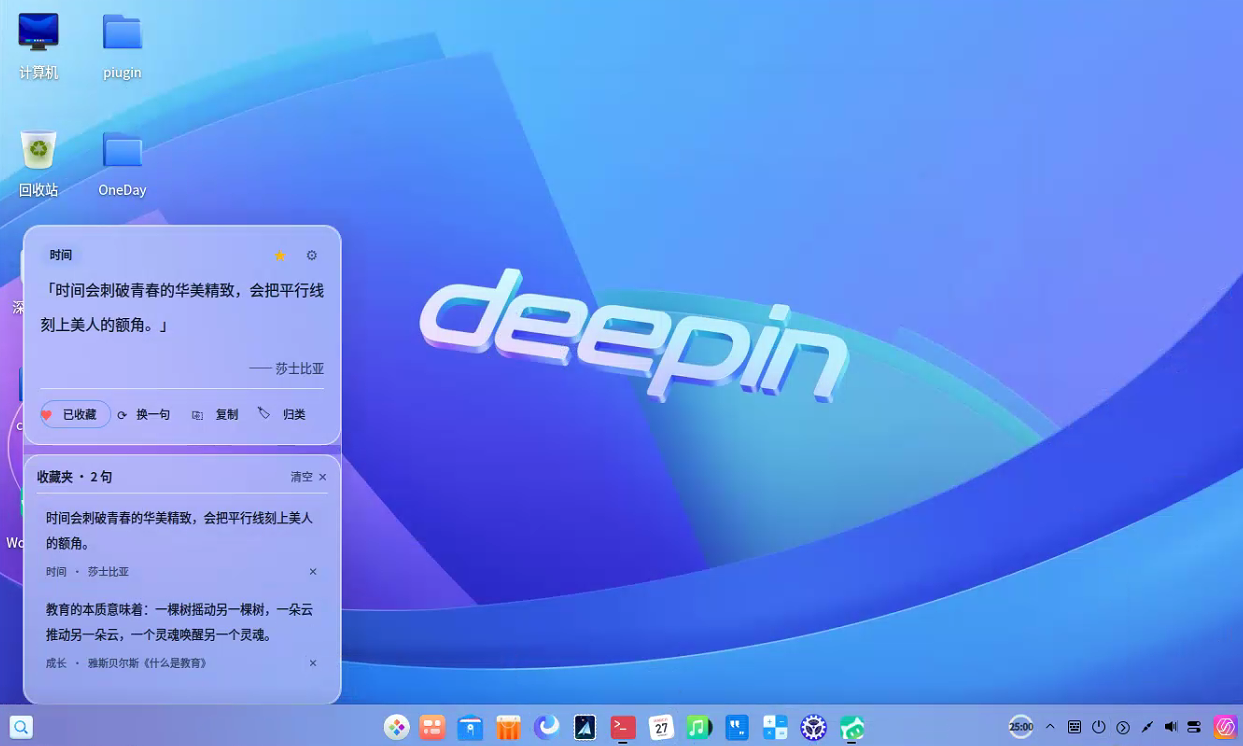This screenshot has height=746, width=1243.
Task: Open the orange multitasking view dock icon
Action: 432,727
